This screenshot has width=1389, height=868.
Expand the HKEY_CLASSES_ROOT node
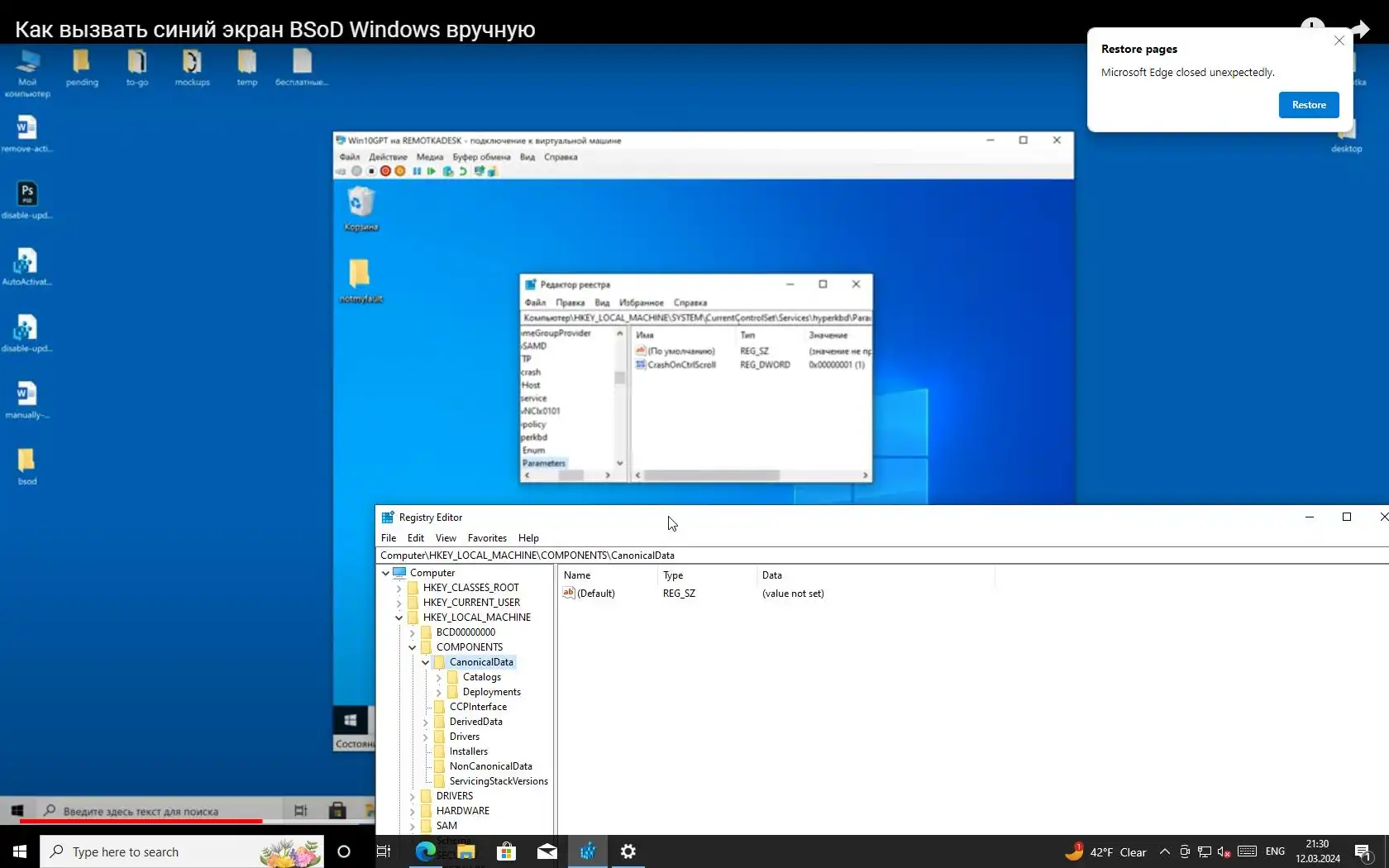click(399, 588)
